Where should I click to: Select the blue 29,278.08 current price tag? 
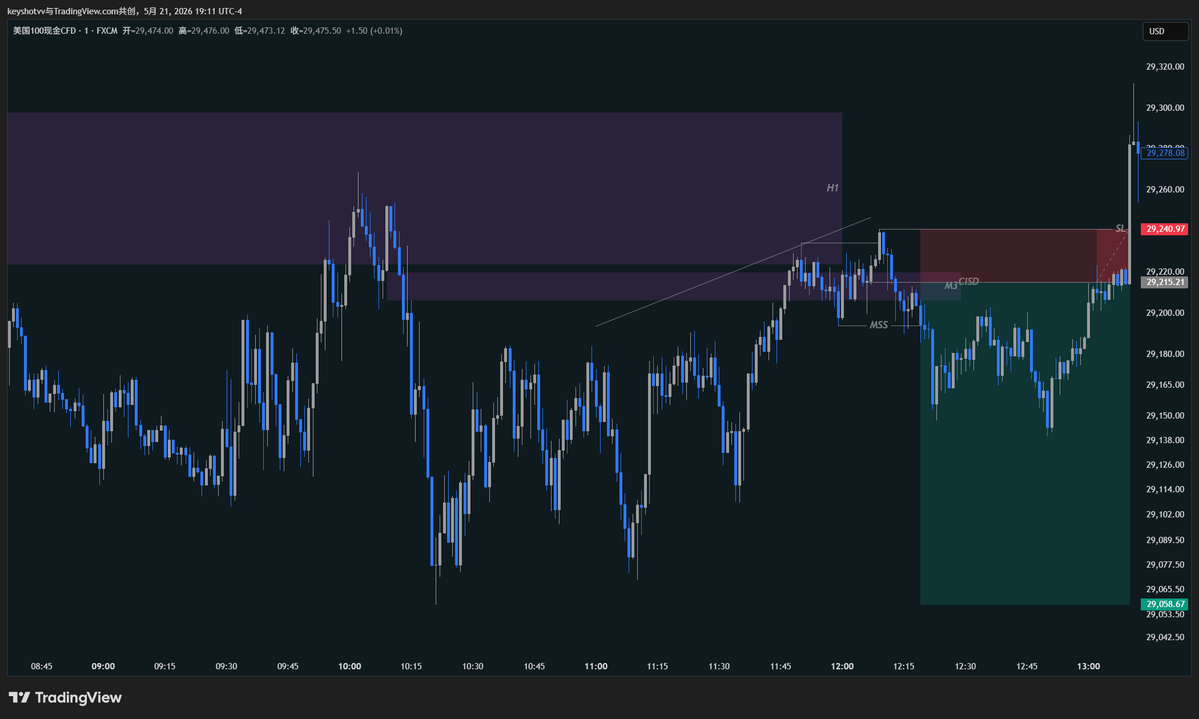click(1165, 153)
